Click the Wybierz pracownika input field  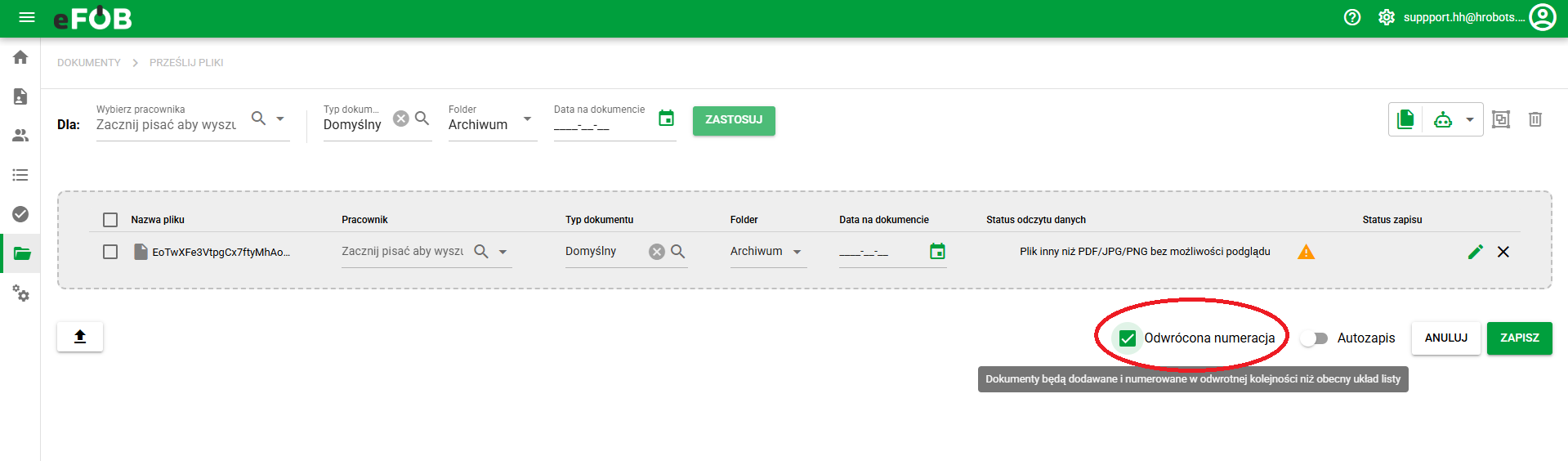click(166, 125)
